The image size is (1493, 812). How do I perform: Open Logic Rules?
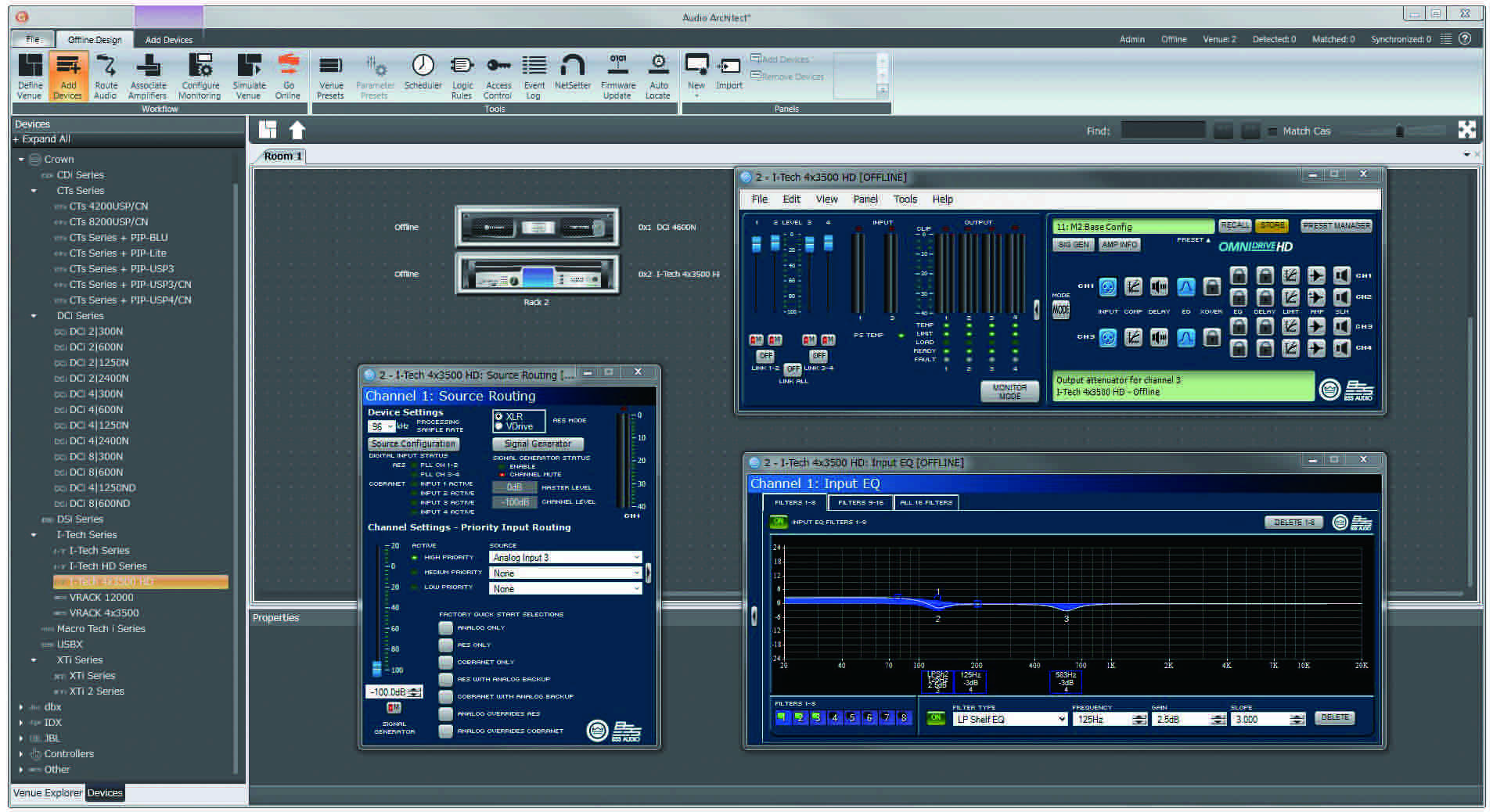pyautogui.click(x=462, y=77)
